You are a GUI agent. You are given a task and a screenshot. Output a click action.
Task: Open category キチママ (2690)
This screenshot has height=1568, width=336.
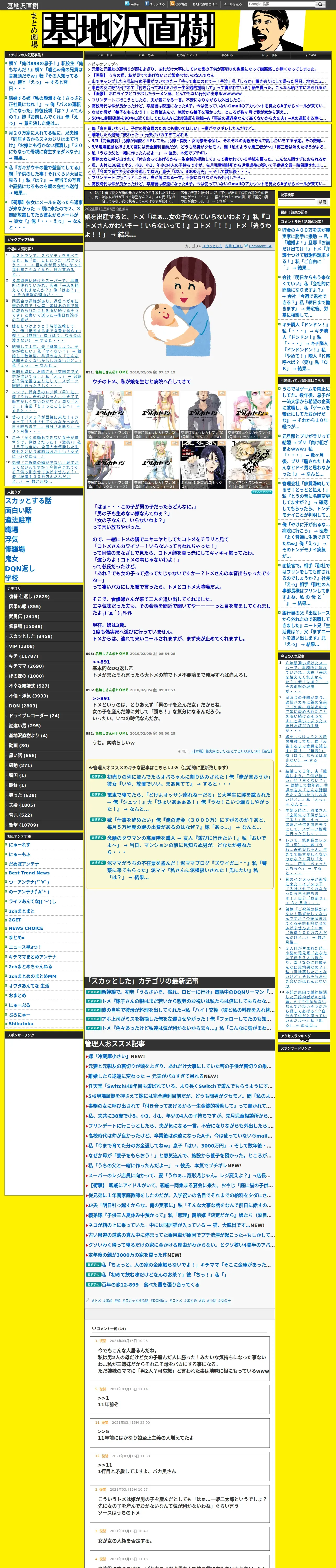coord(26,666)
